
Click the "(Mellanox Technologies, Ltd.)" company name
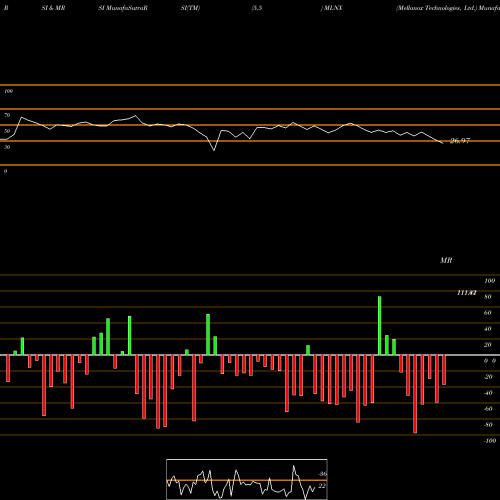coord(436,8)
